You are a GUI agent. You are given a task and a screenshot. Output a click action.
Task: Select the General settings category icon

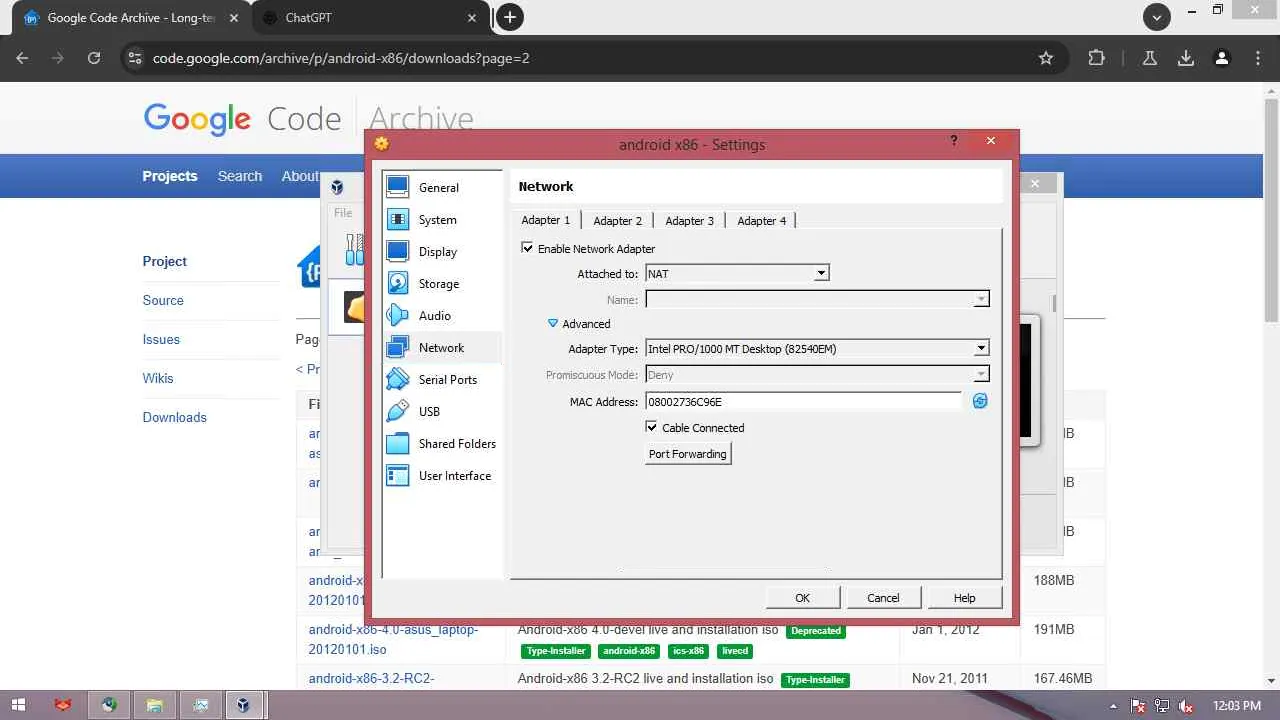coord(398,187)
